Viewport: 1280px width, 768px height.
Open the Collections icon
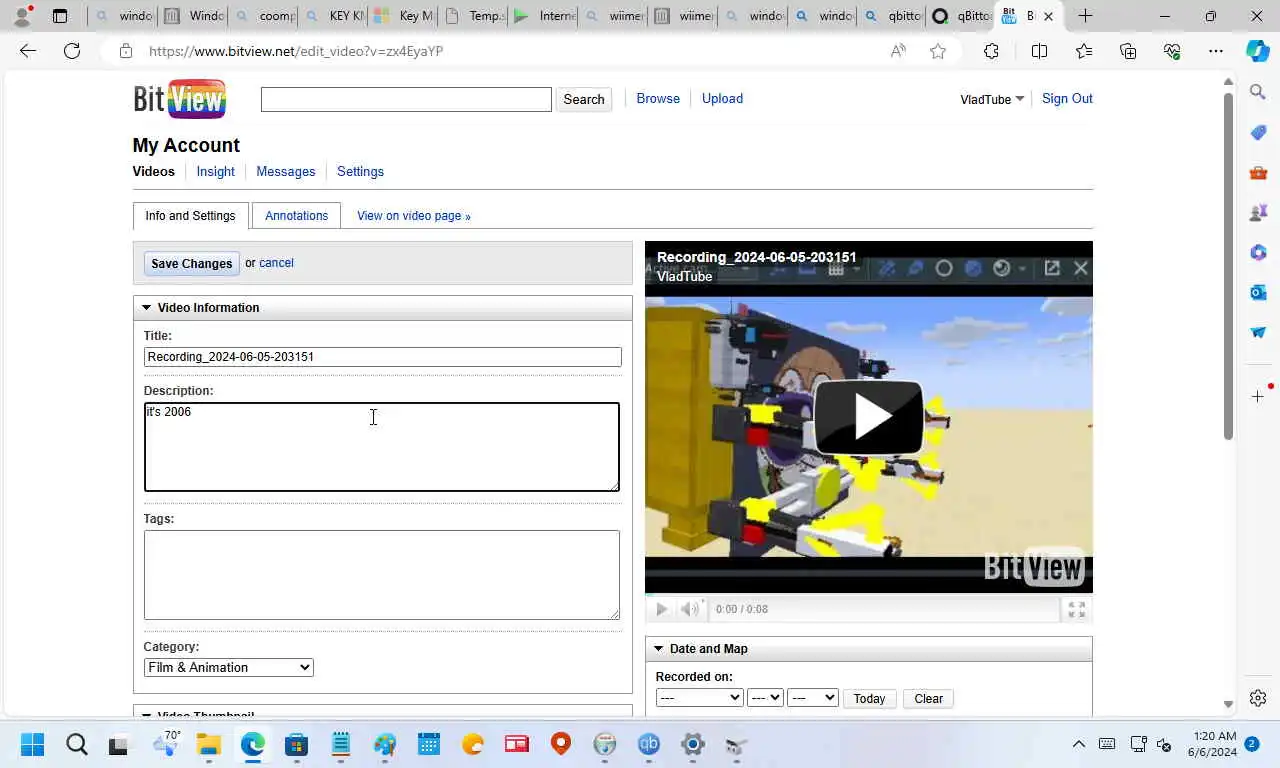coord(1128,51)
